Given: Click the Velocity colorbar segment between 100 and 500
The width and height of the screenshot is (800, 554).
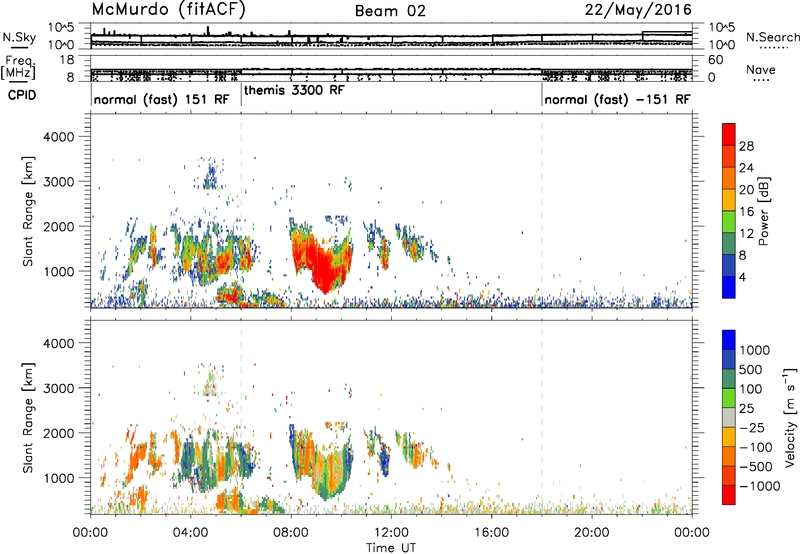Looking at the screenshot, I should click(729, 379).
